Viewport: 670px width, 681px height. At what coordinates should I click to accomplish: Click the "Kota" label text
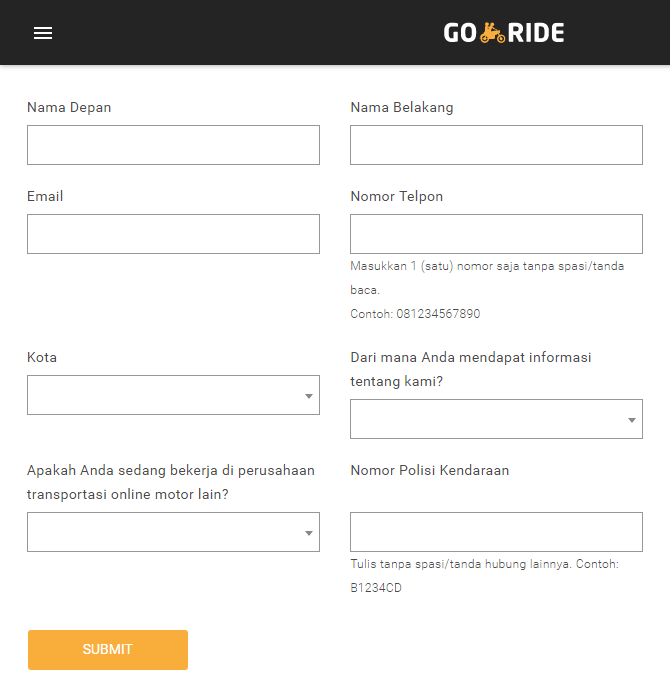(x=42, y=357)
